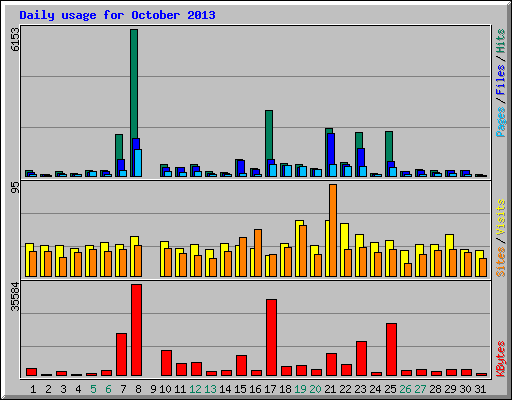512x400 pixels.
Task: Click the red KBytes bar for day 7
Action: point(121,354)
